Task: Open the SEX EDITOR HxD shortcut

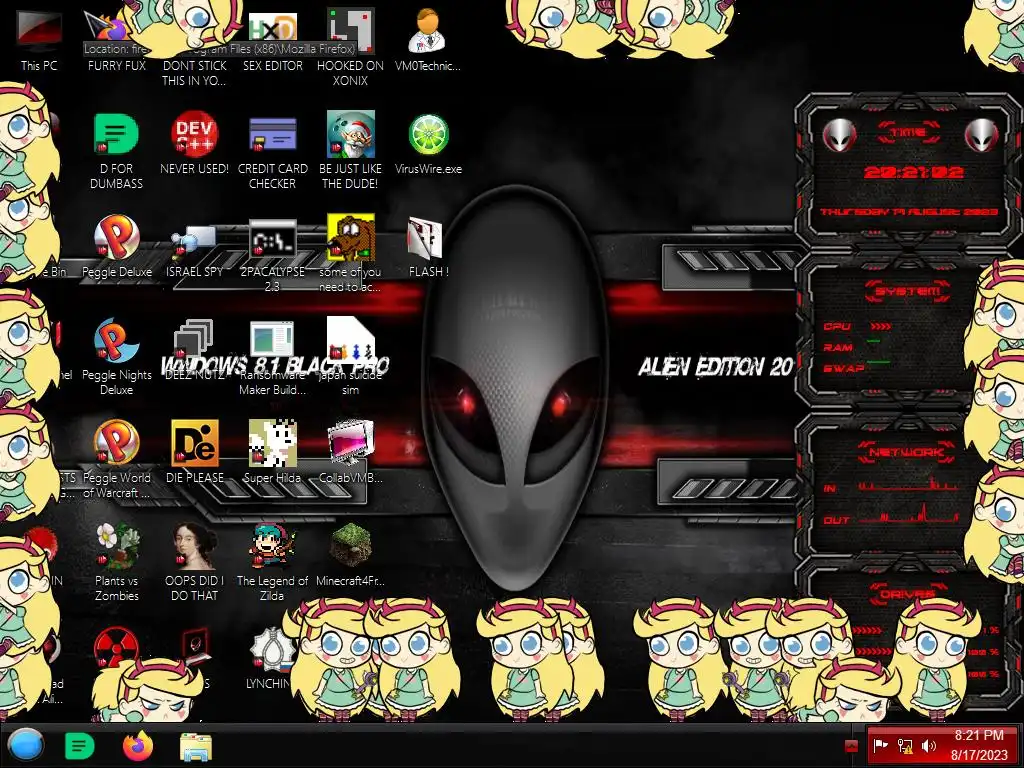Action: pos(272,40)
